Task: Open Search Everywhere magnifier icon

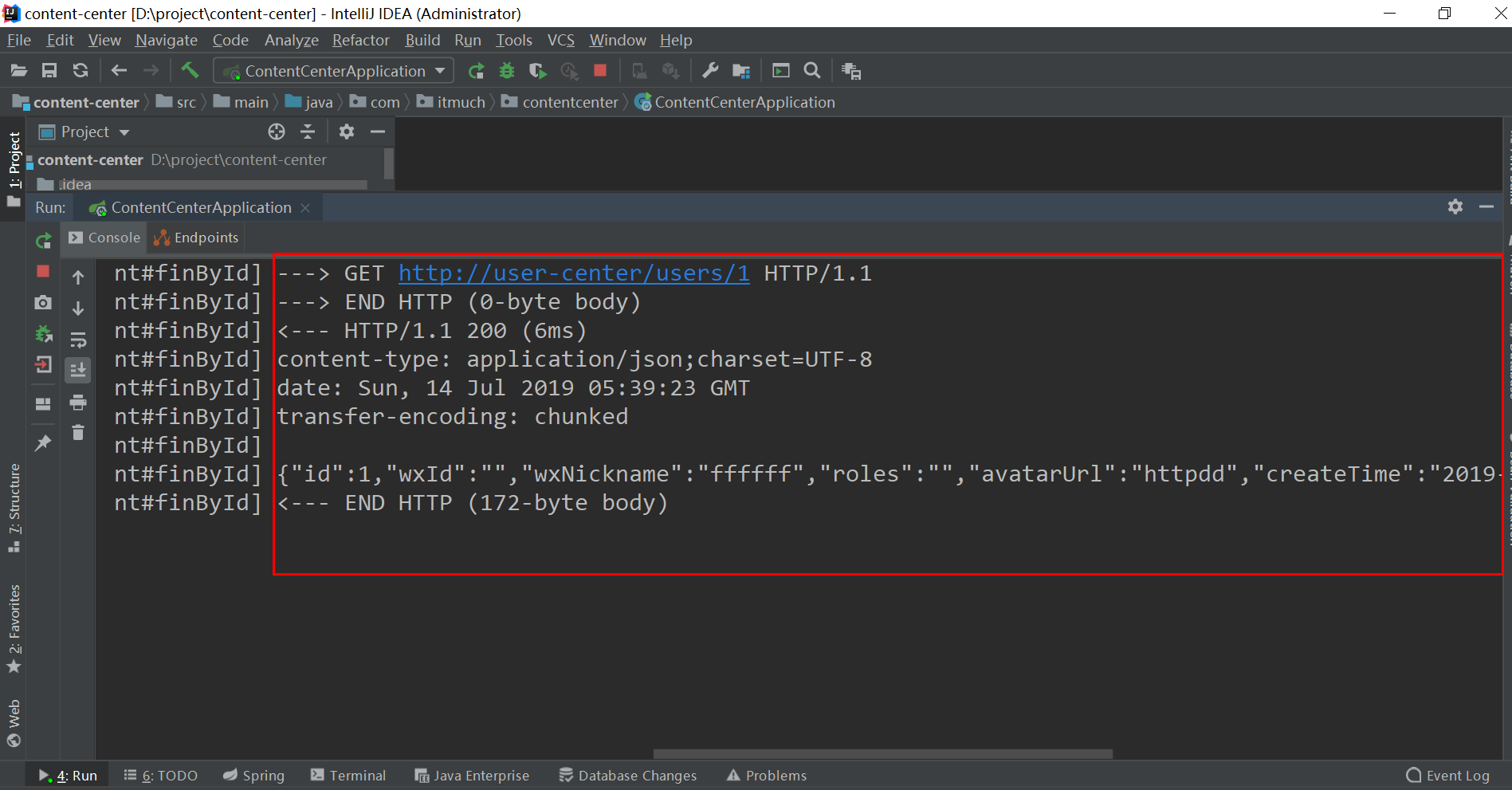Action: coord(812,71)
